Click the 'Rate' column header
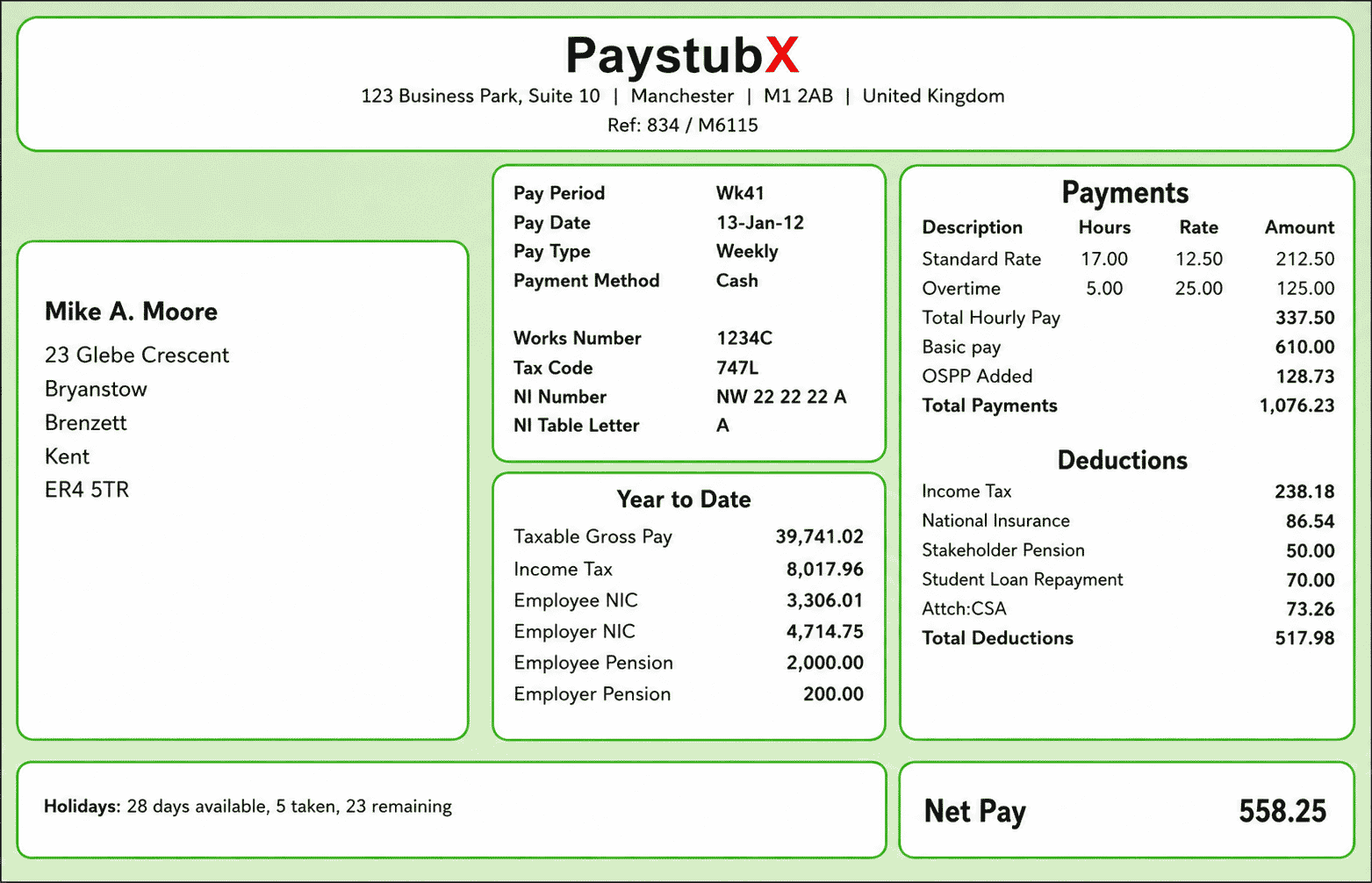The height and width of the screenshot is (883, 1372). tap(1198, 227)
